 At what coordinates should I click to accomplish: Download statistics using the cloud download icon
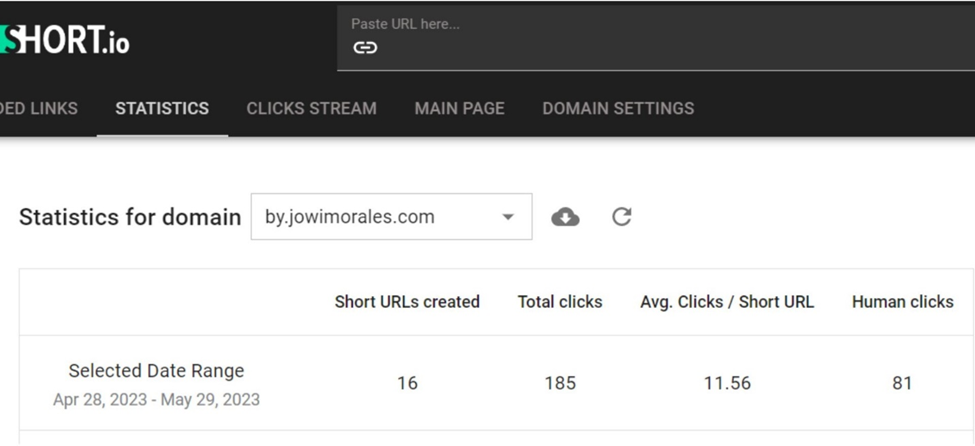pos(565,217)
